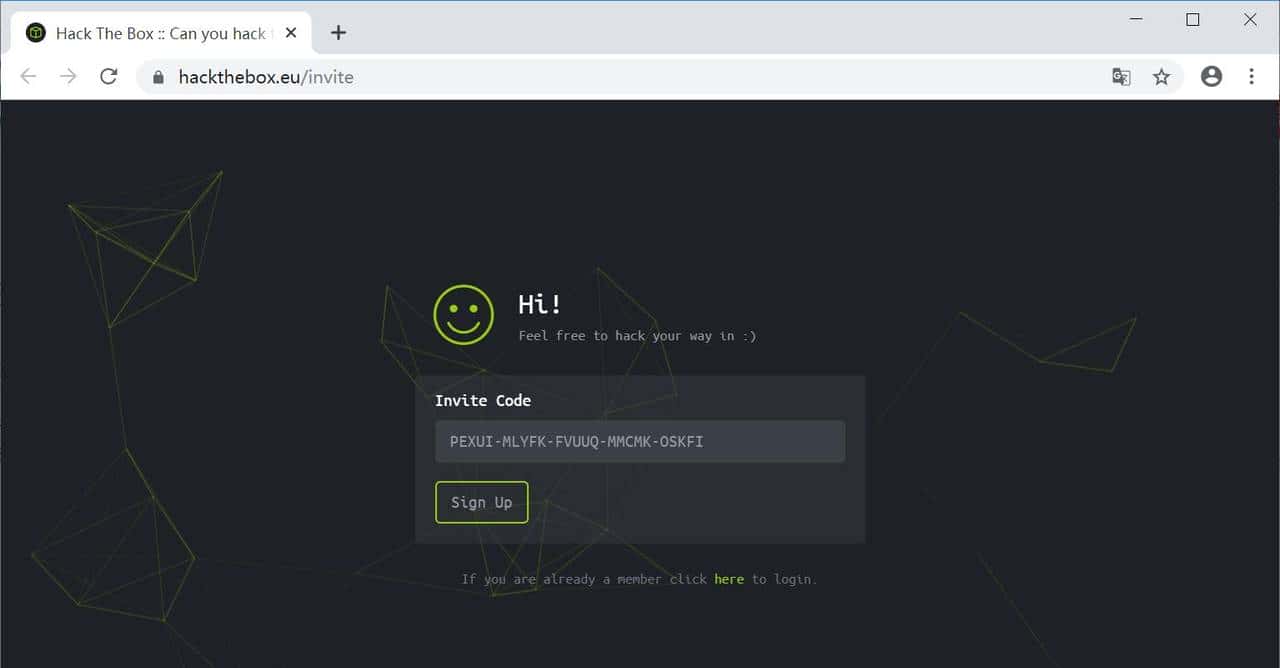Open the Chrome three-dot menu
The width and height of the screenshot is (1280, 668).
(x=1251, y=76)
